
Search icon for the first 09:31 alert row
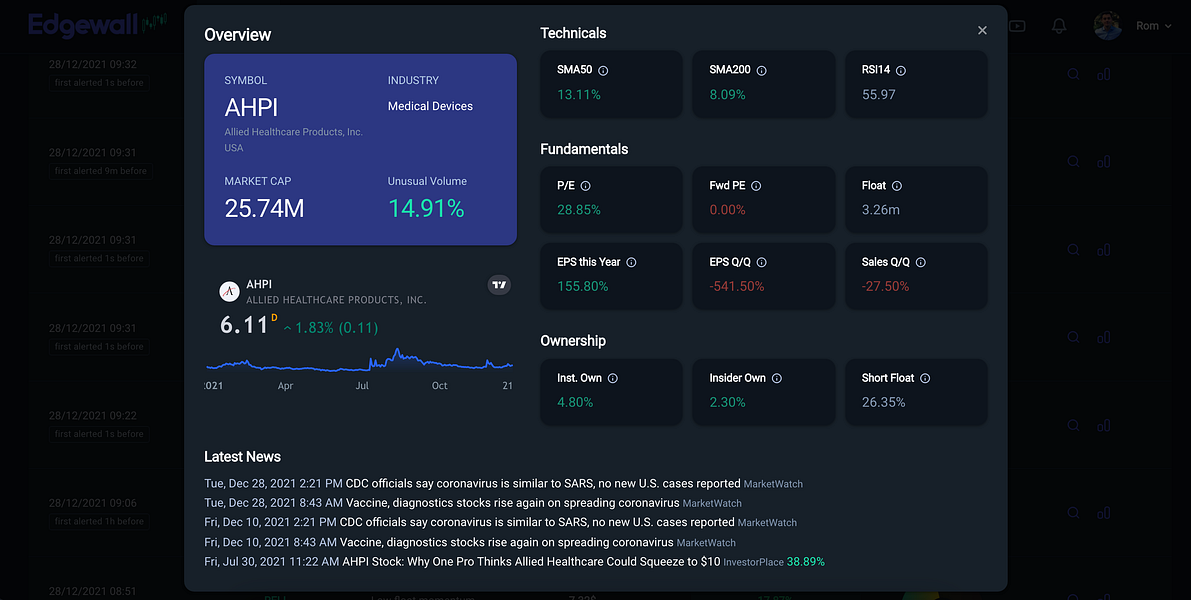[x=1073, y=161]
